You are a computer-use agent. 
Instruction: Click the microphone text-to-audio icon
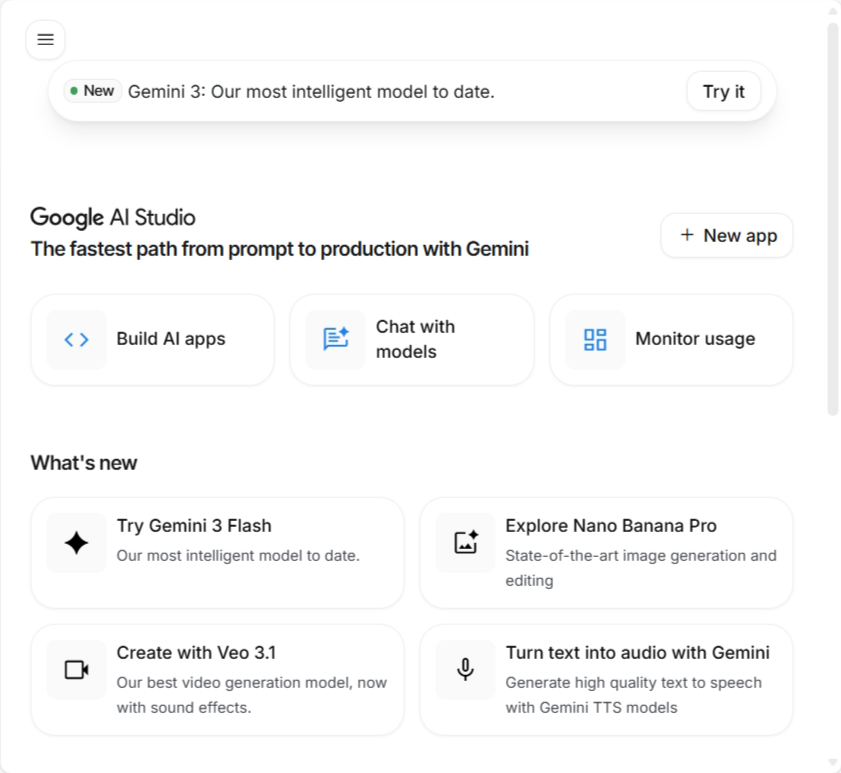(466, 670)
